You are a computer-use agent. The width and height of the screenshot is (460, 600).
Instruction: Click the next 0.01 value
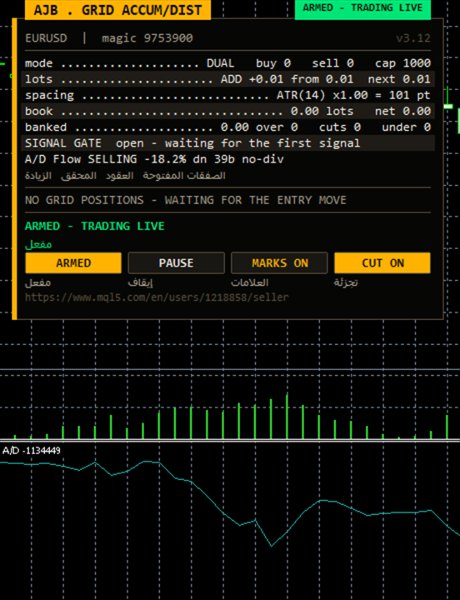[x=399, y=79]
